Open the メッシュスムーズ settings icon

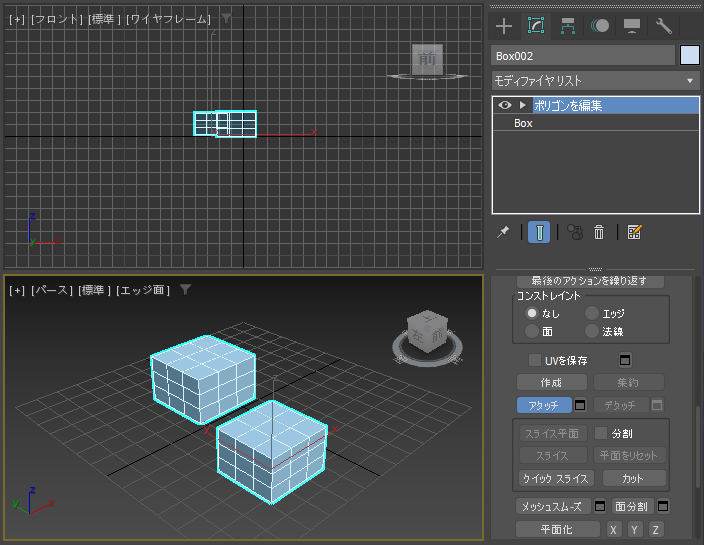600,506
